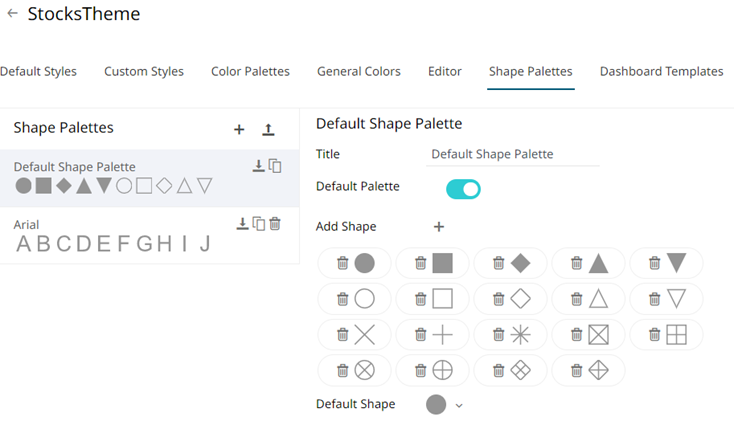Switch to the Dashboard Templates tab
Screen dimensions: 734x425
[x=661, y=71]
